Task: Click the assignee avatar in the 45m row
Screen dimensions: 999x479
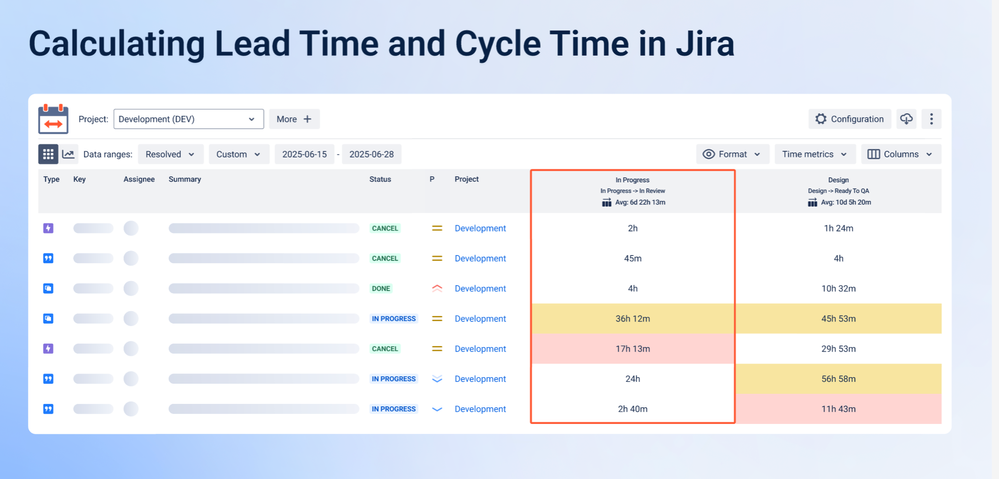Action: pos(131,258)
